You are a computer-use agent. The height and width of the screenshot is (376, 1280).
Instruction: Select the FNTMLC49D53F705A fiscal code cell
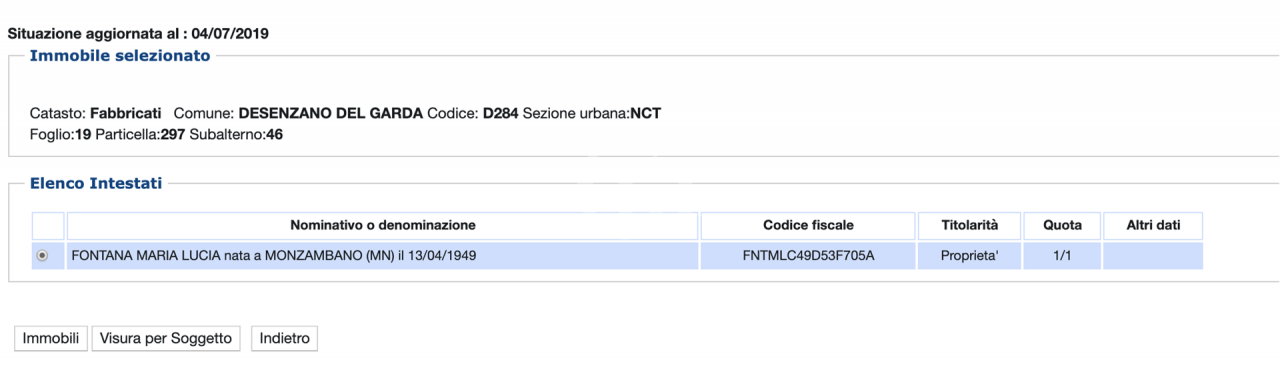coord(808,256)
